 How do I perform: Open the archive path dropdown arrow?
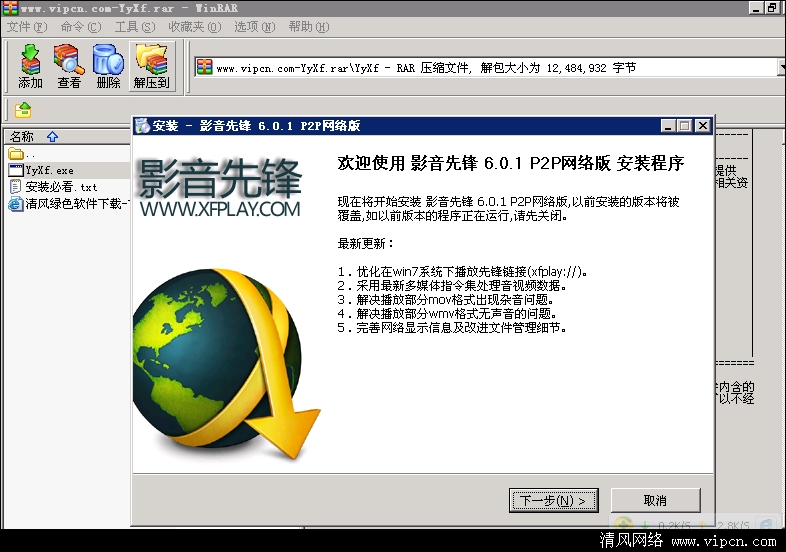[782, 67]
